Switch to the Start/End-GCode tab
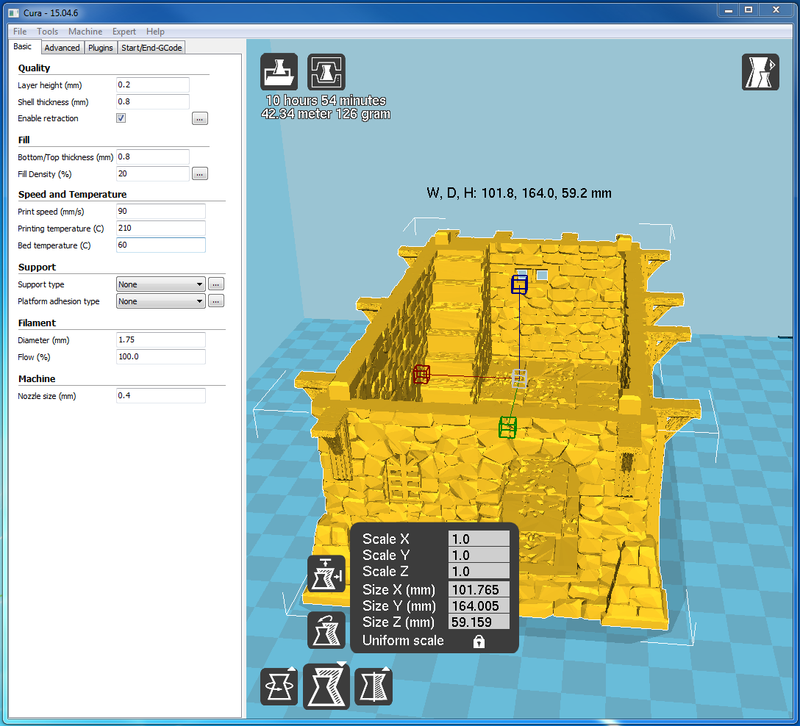This screenshot has height=726, width=800. point(152,47)
